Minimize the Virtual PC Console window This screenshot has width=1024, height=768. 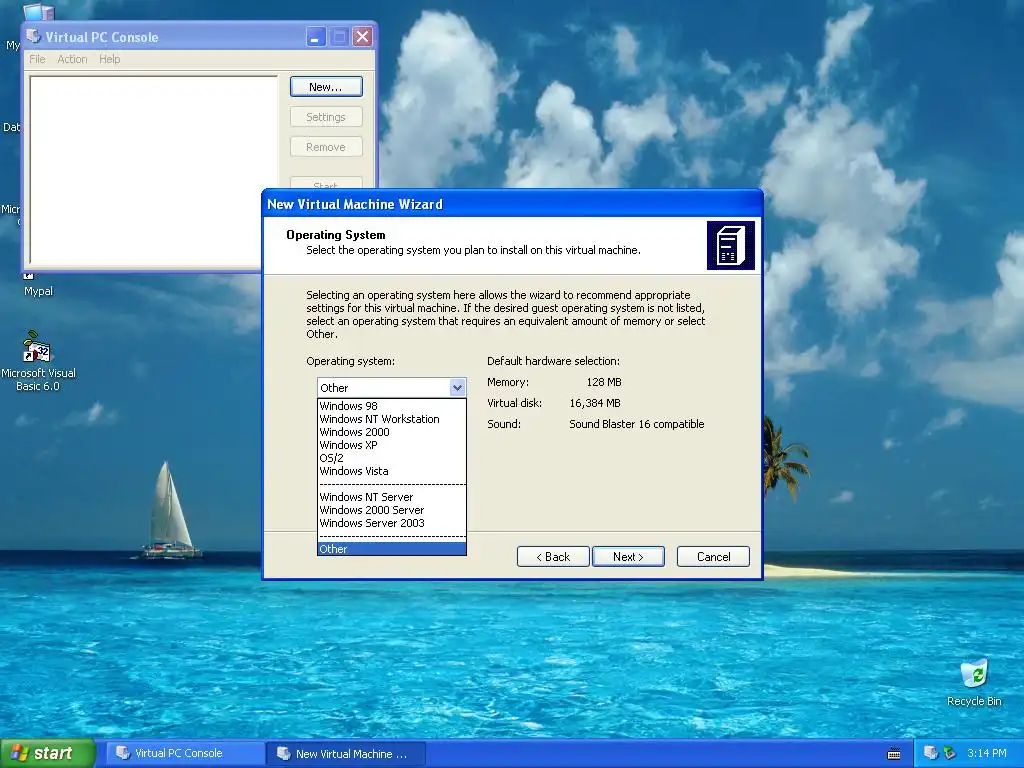pyautogui.click(x=316, y=37)
